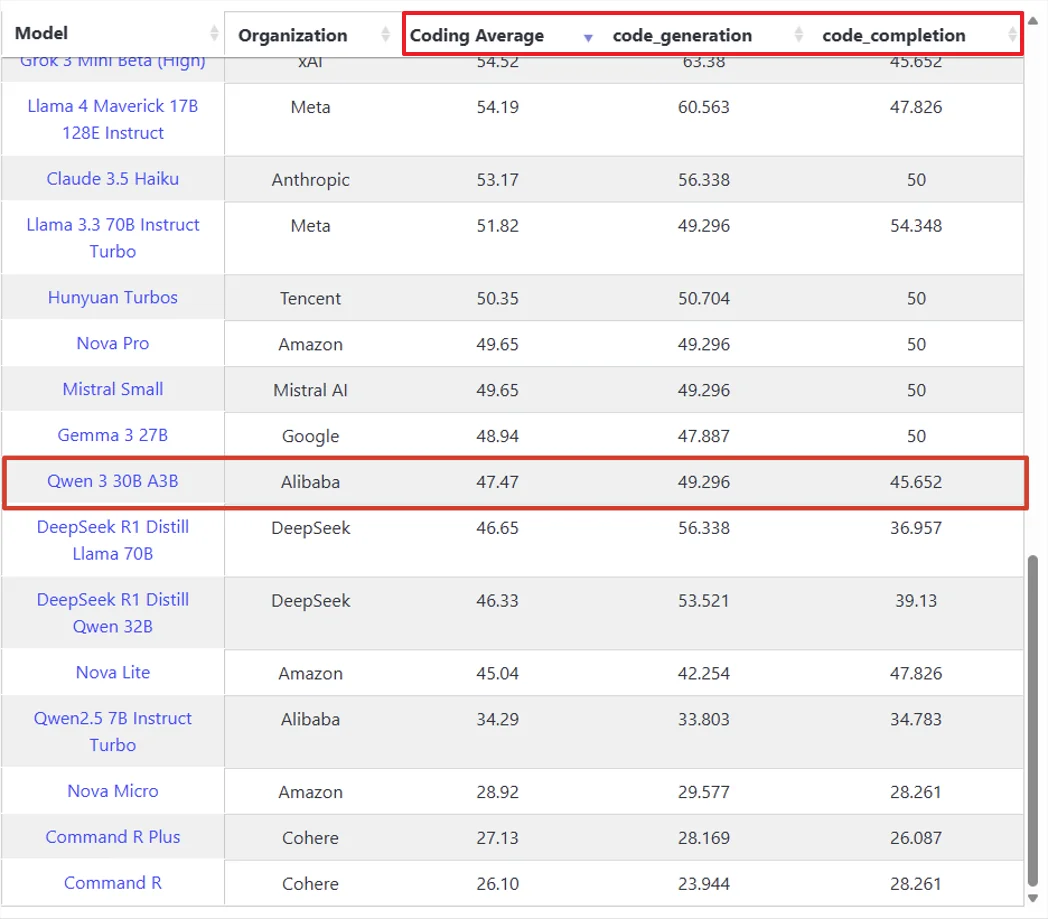Click the 34.29 Coding Average cell
The width and height of the screenshot is (1048, 919).
[498, 719]
